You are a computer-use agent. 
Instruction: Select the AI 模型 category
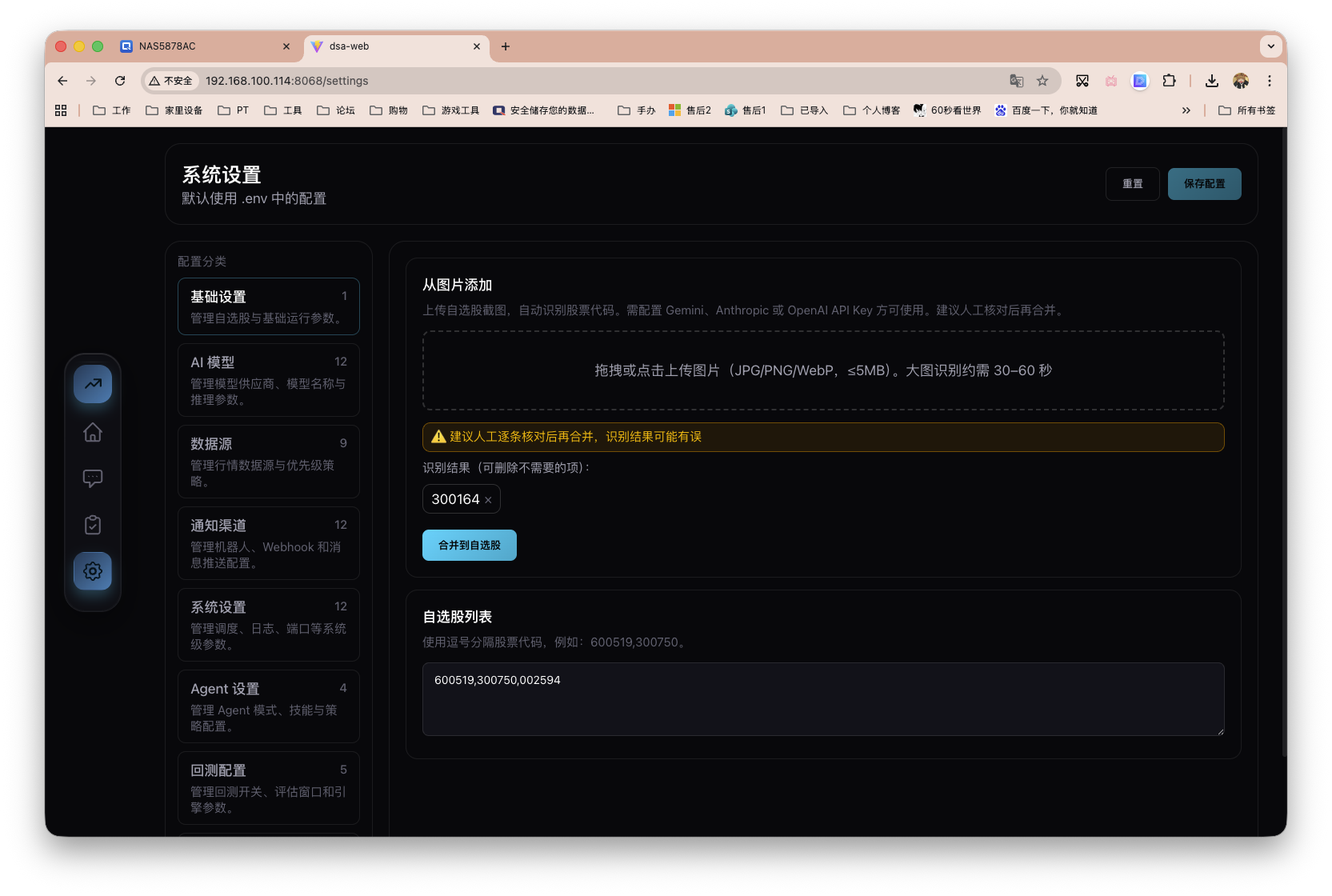click(268, 379)
